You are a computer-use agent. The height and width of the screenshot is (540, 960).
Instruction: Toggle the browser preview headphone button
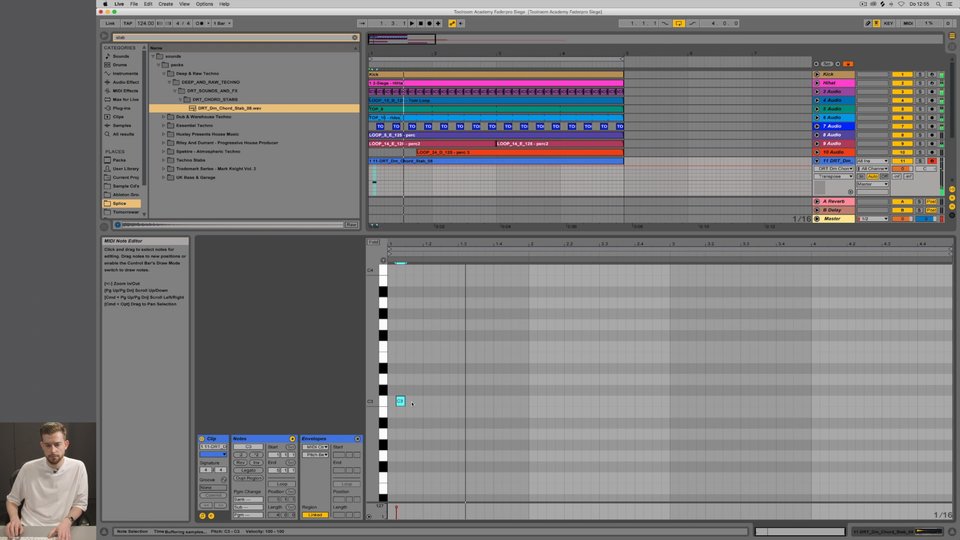(118, 225)
